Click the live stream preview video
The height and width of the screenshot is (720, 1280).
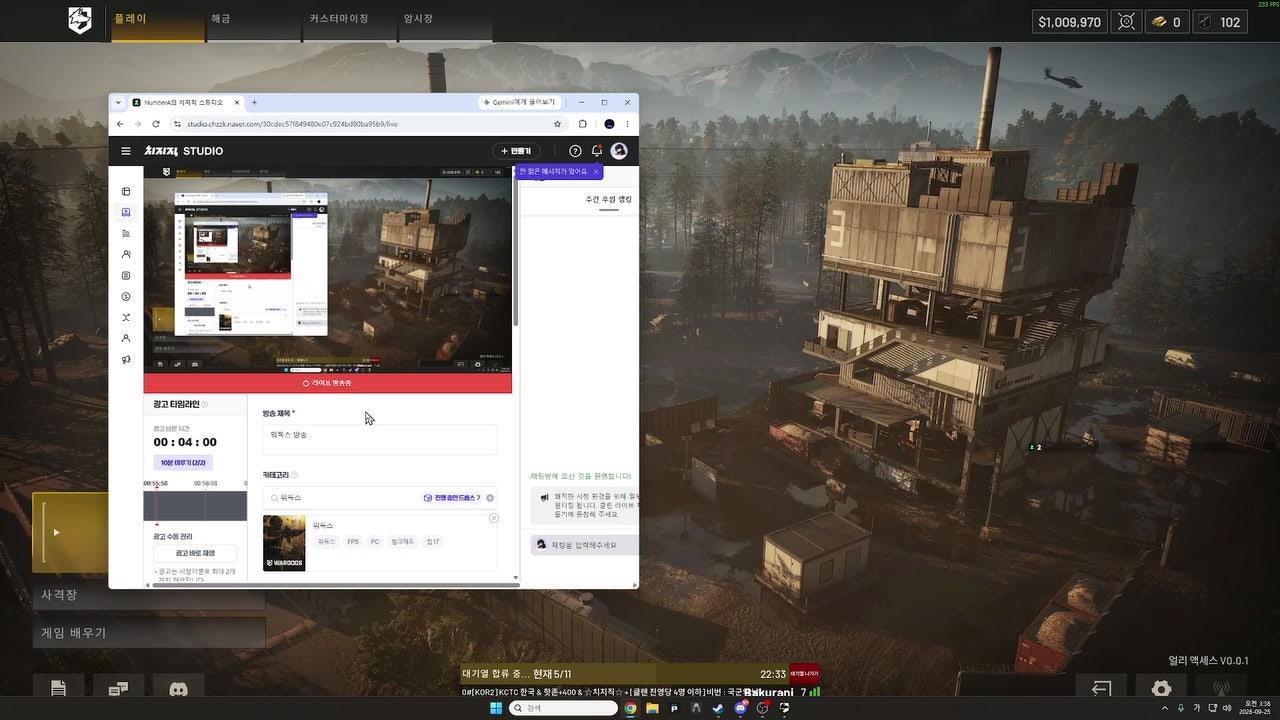tap(328, 270)
